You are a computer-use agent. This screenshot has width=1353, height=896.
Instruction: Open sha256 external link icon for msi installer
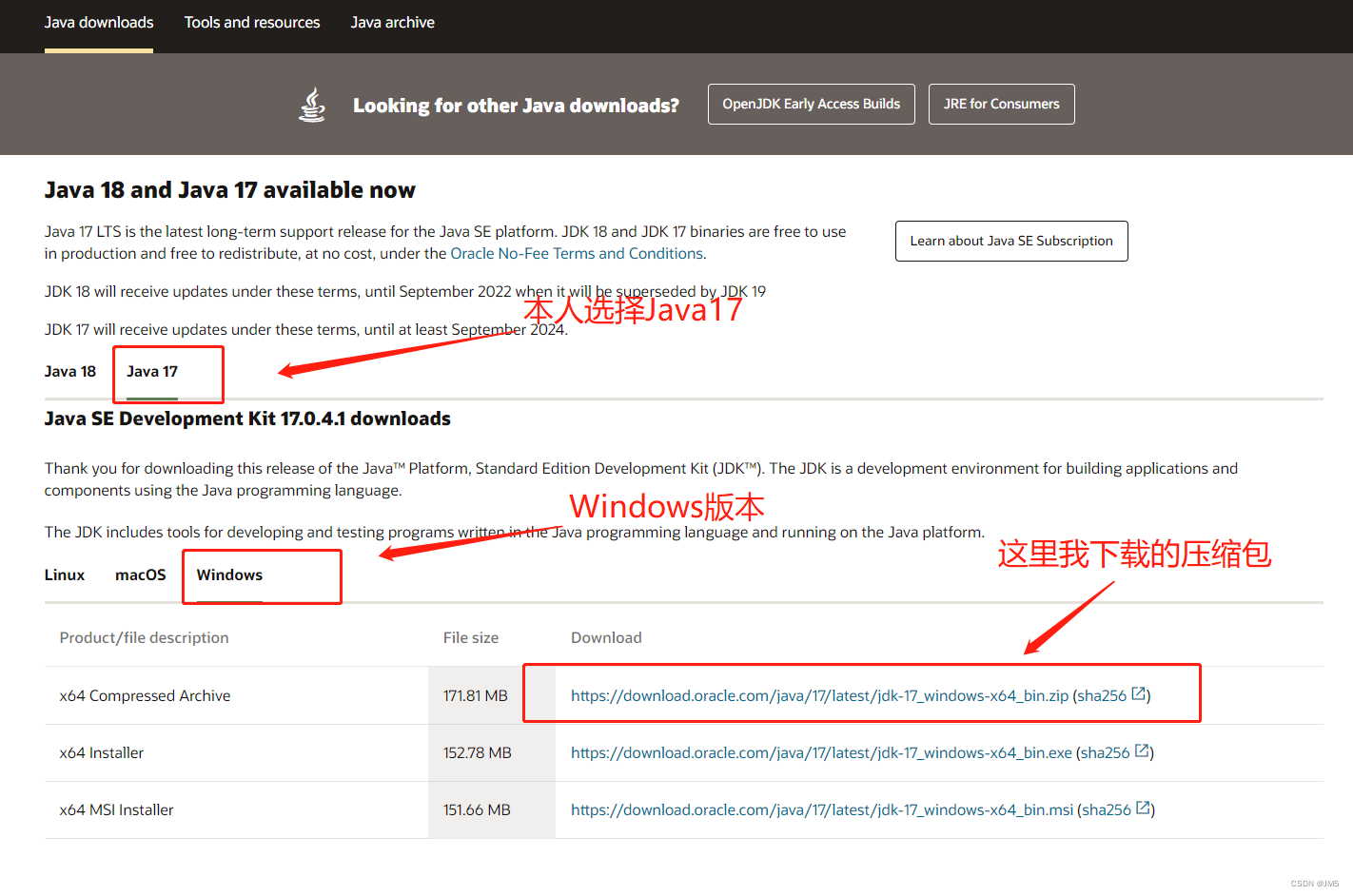1143,808
